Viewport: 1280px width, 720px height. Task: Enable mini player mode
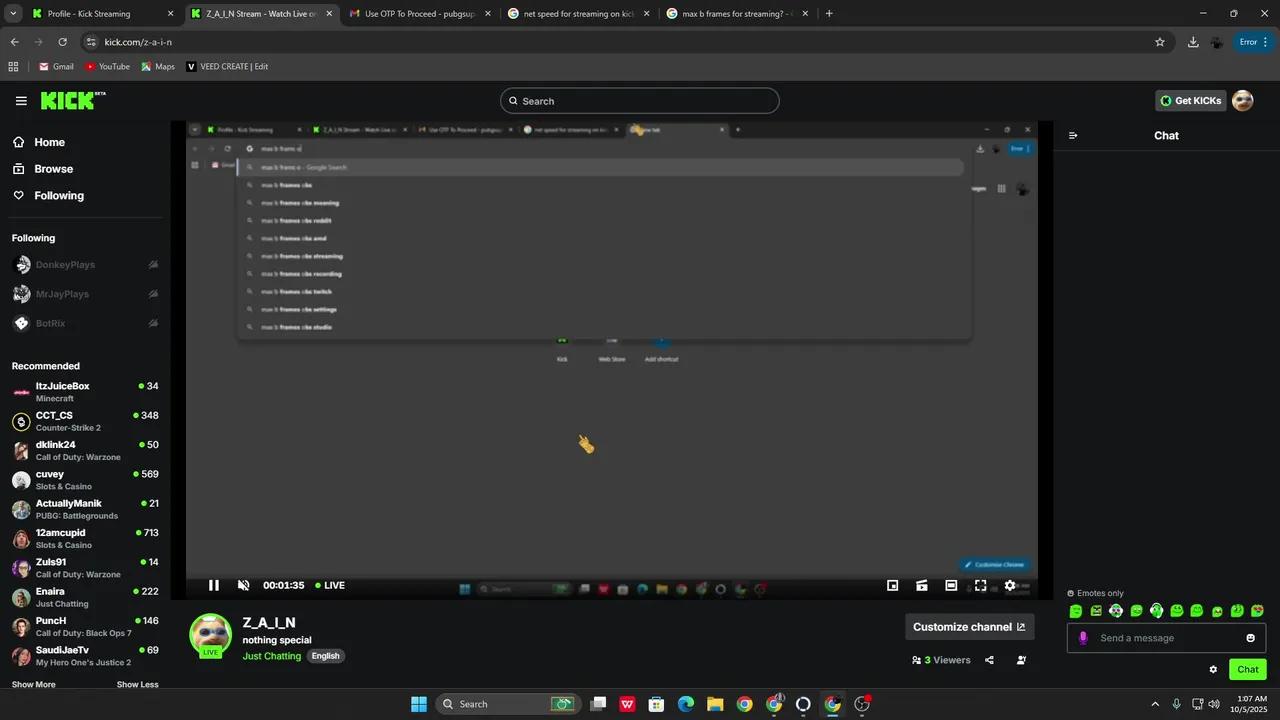[892, 585]
